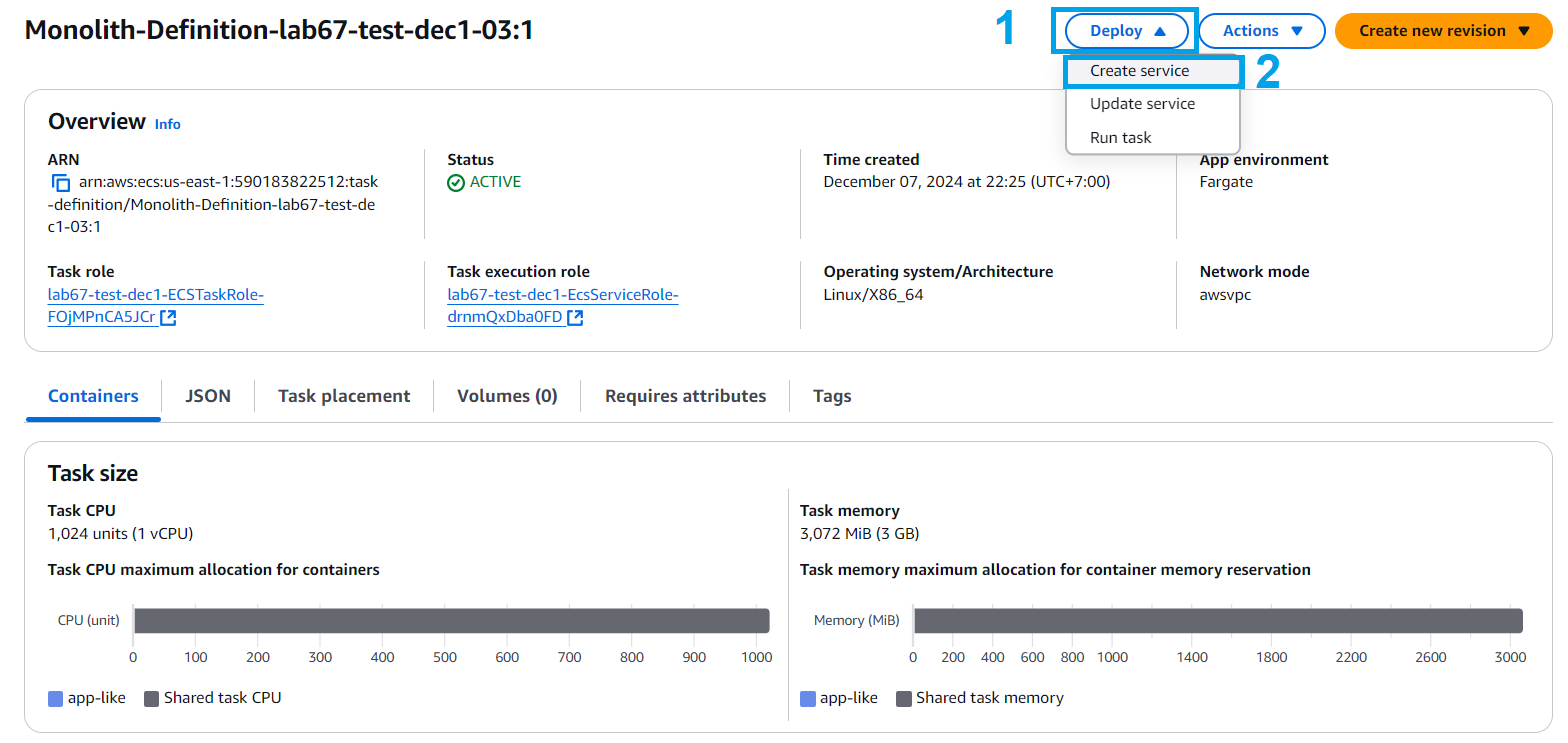Image resolution: width=1568 pixels, height=743 pixels.
Task: Copy the ARN with the copy icon
Action: 61,183
